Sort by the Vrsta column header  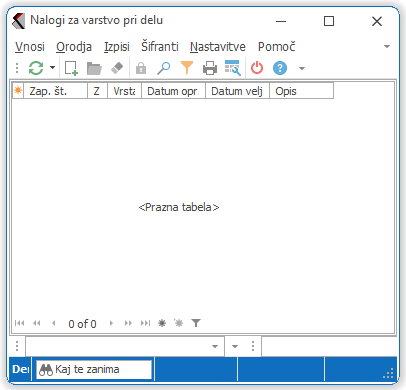[124, 91]
